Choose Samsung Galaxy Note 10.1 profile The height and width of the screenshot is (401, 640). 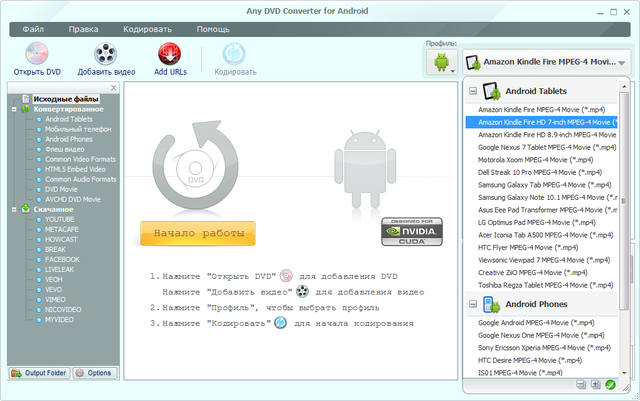(x=542, y=197)
